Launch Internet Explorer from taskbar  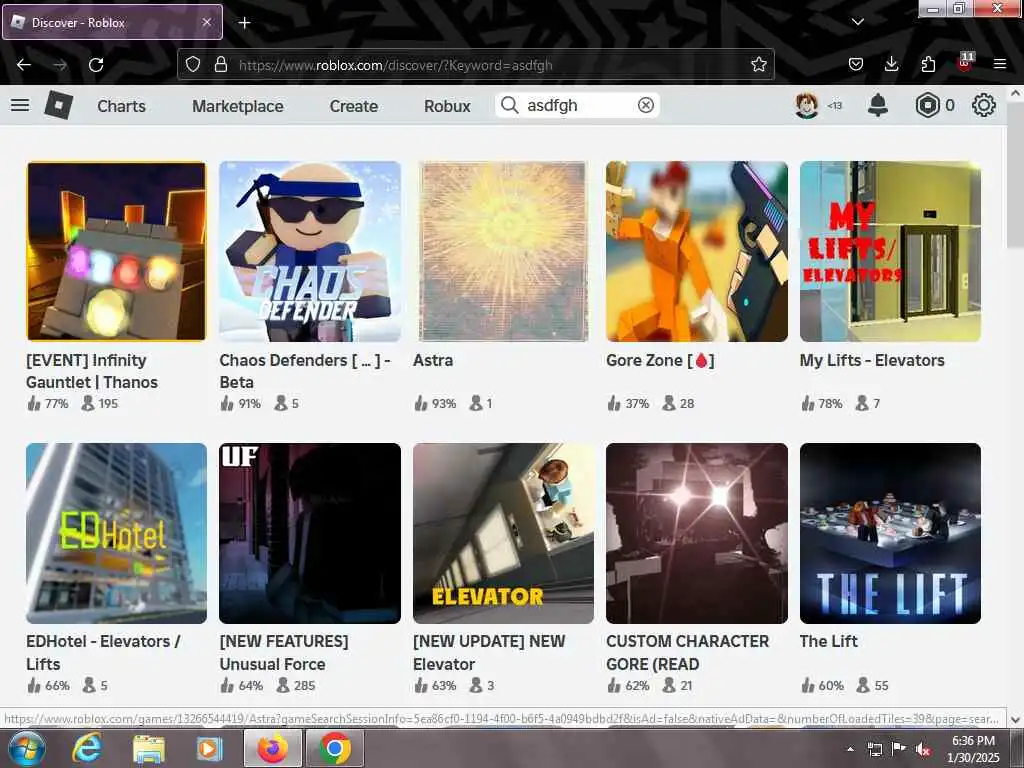coord(87,748)
